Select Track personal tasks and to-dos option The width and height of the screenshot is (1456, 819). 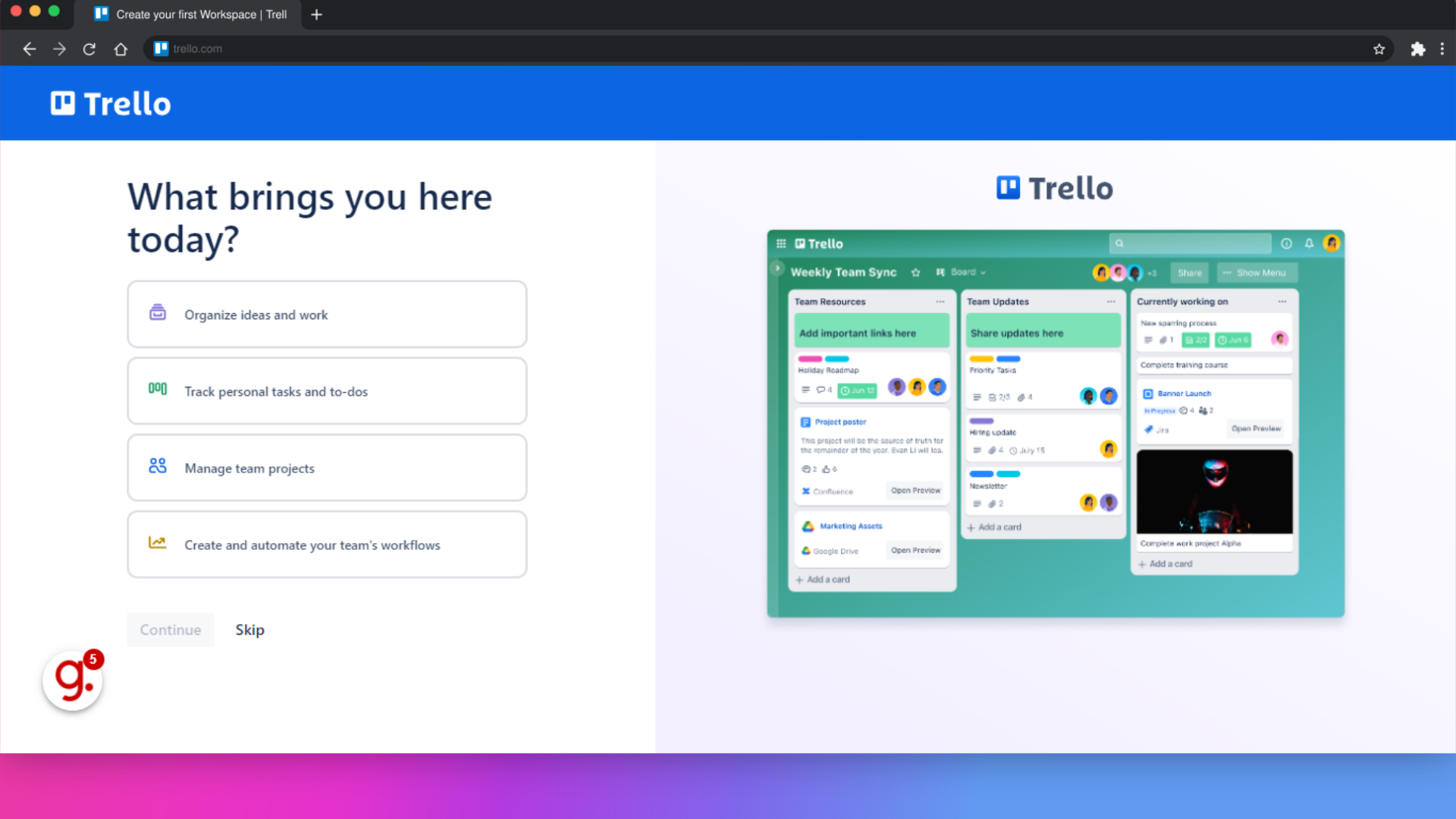pos(327,391)
